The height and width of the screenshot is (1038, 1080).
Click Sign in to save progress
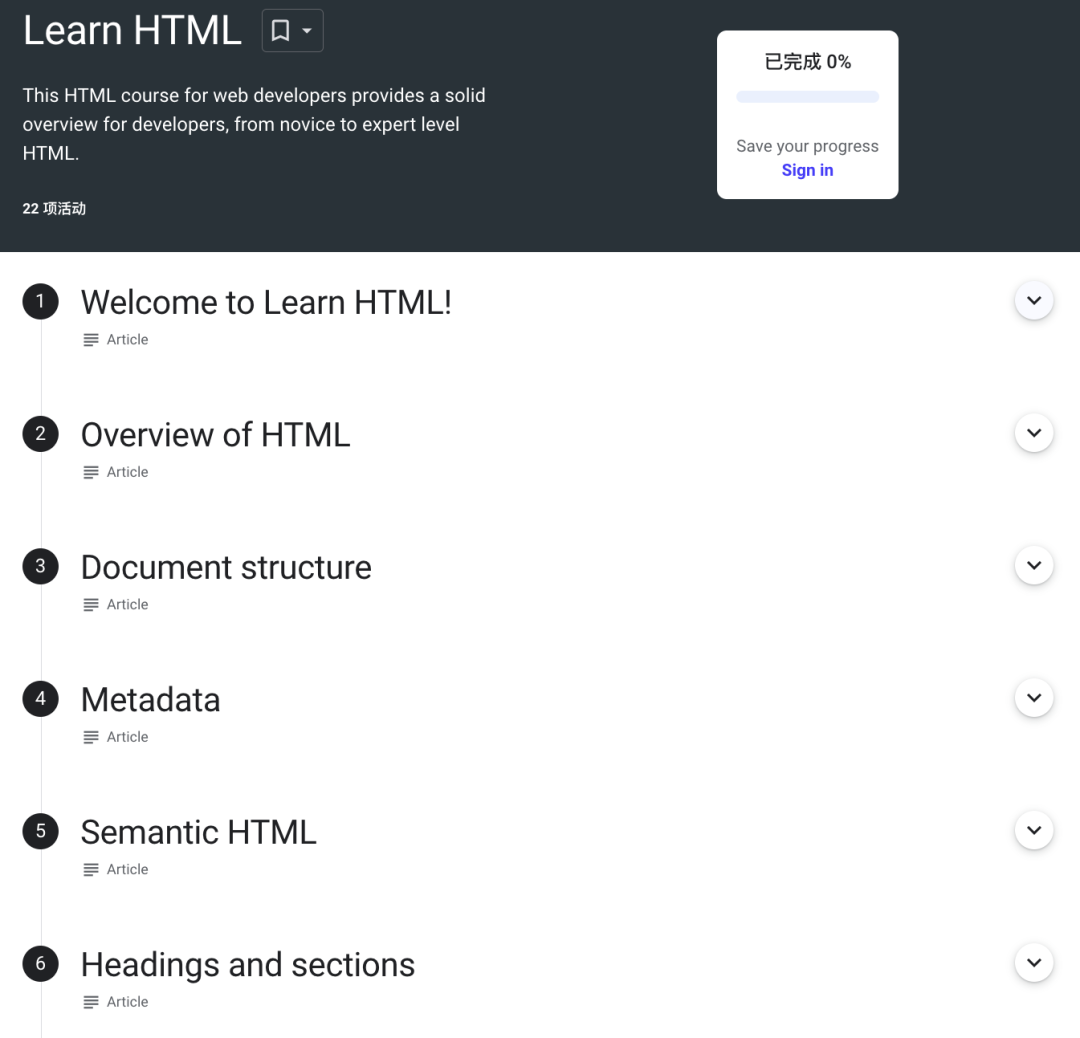807,170
